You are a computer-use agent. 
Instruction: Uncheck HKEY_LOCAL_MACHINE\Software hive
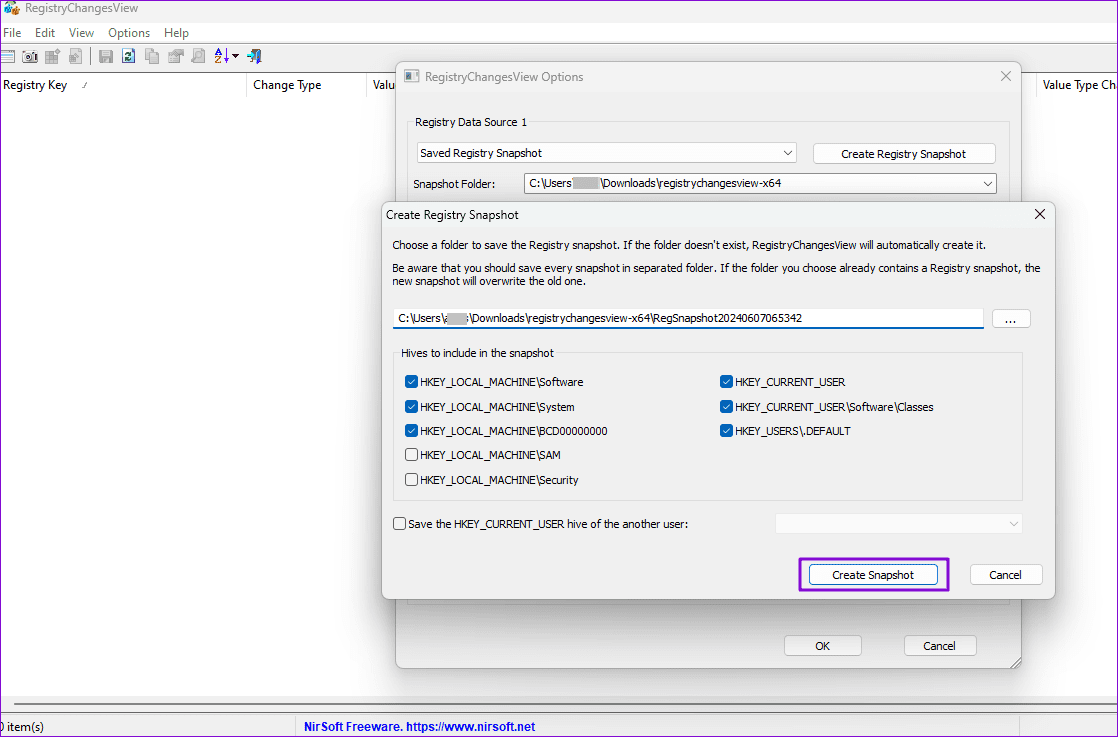pyautogui.click(x=411, y=382)
